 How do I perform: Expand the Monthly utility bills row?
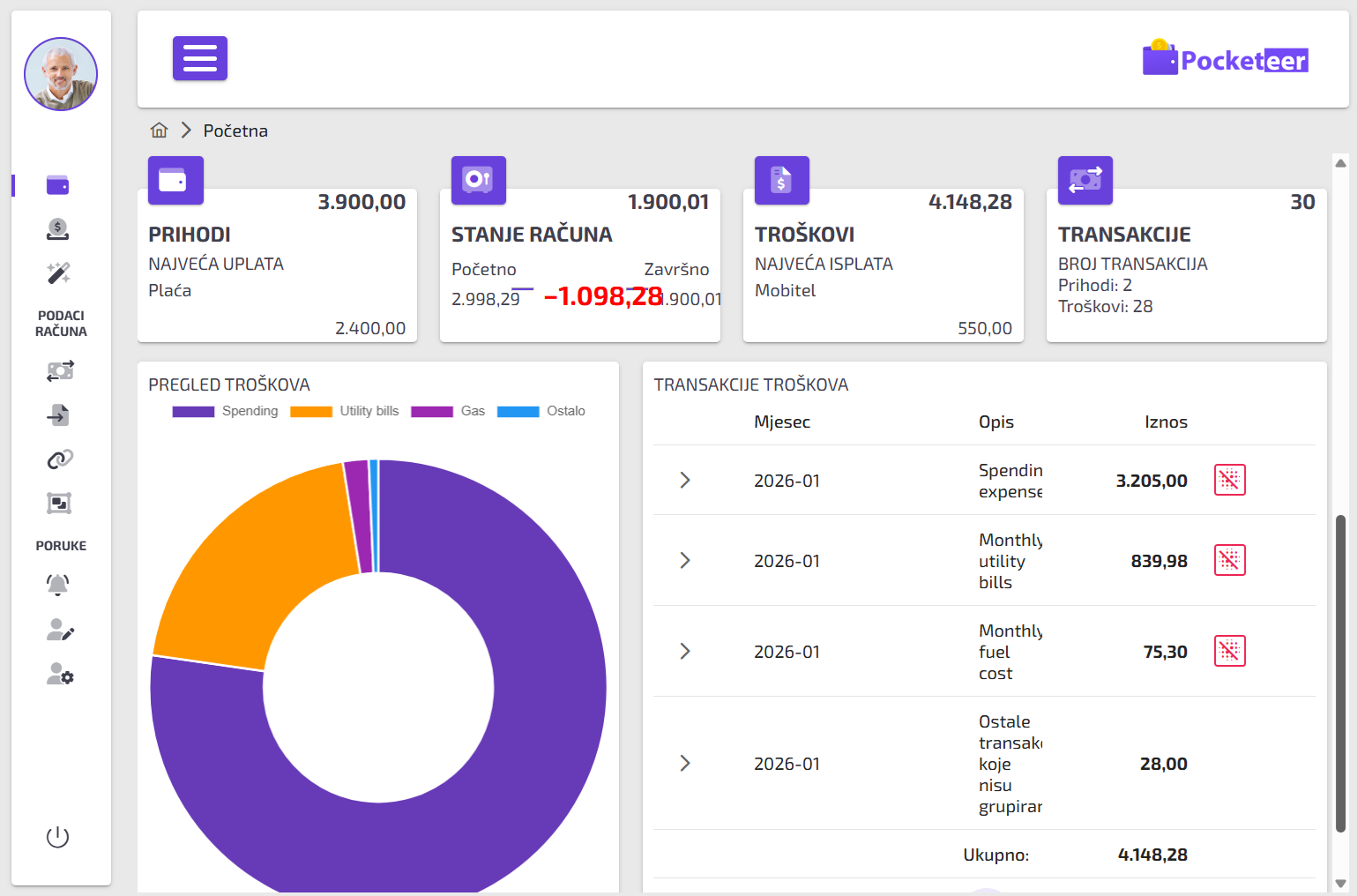click(685, 560)
